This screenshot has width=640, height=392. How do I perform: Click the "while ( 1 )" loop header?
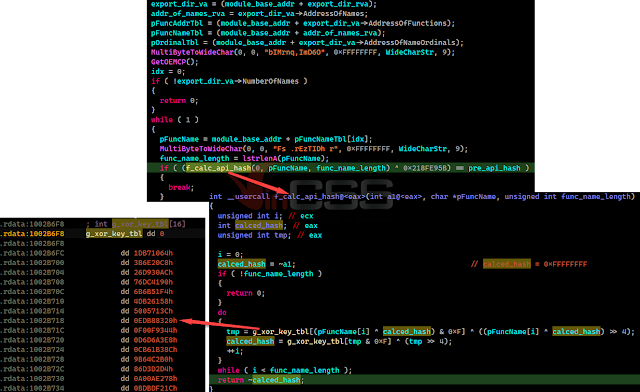175,120
